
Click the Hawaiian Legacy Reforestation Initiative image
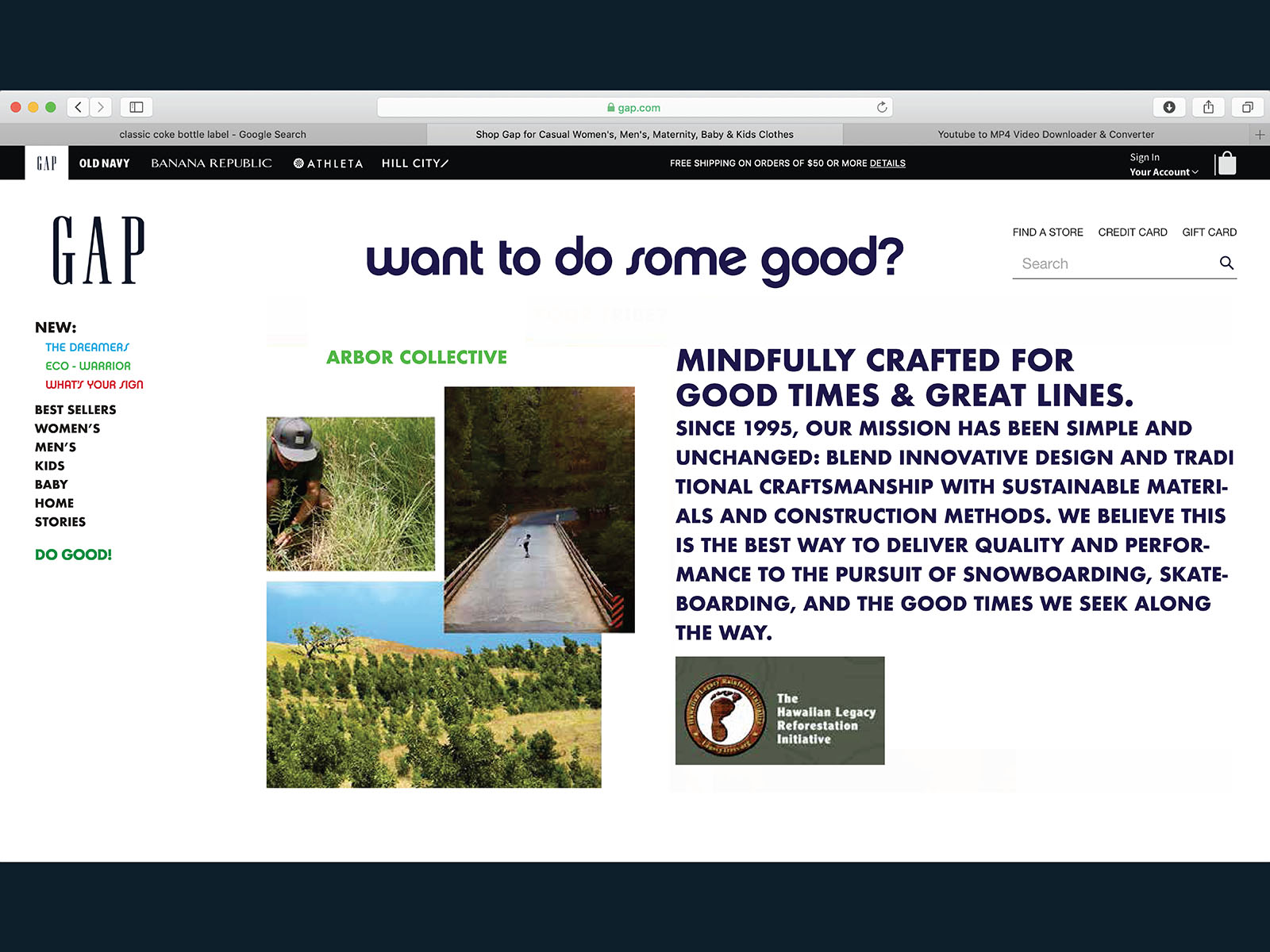(779, 711)
